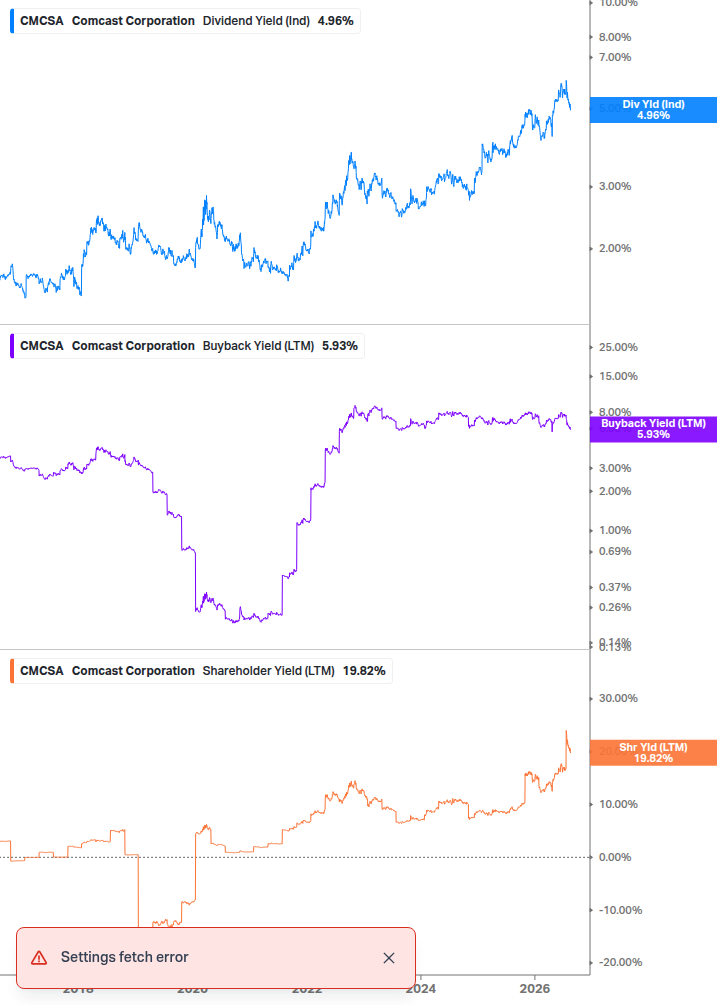Click the 0.26% label on the buyback yield axis
This screenshot has width=717, height=1005.
[x=615, y=607]
